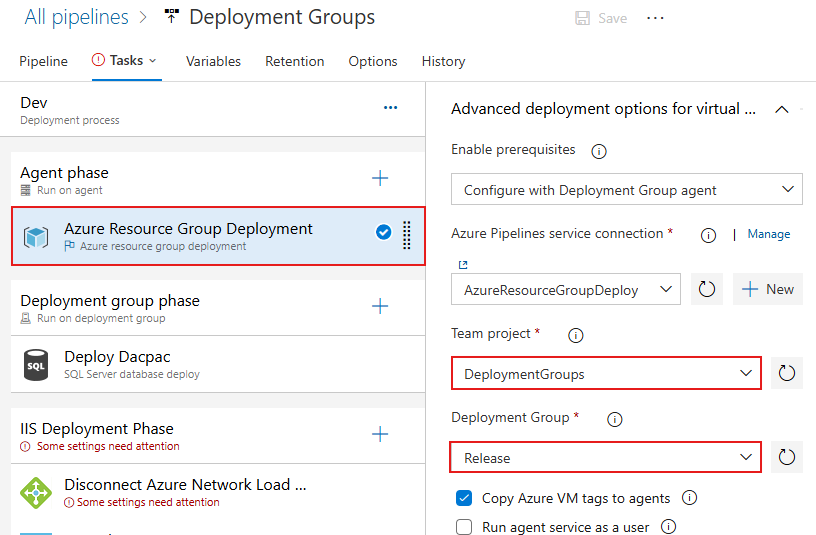Toggle the Azure Resource Group Deployment task checkmark
Image resolution: width=816 pixels, height=535 pixels.
(383, 232)
